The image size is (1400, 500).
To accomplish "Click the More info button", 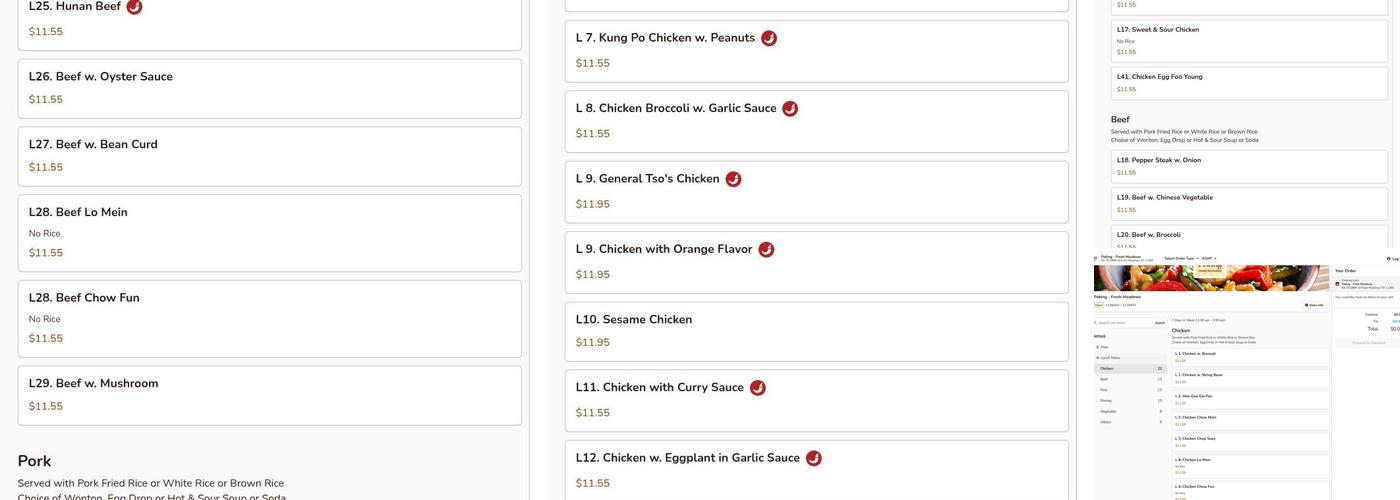I will [1314, 305].
